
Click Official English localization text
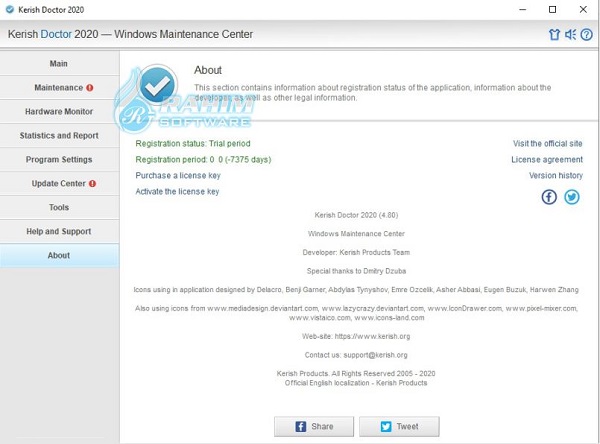(x=356, y=383)
